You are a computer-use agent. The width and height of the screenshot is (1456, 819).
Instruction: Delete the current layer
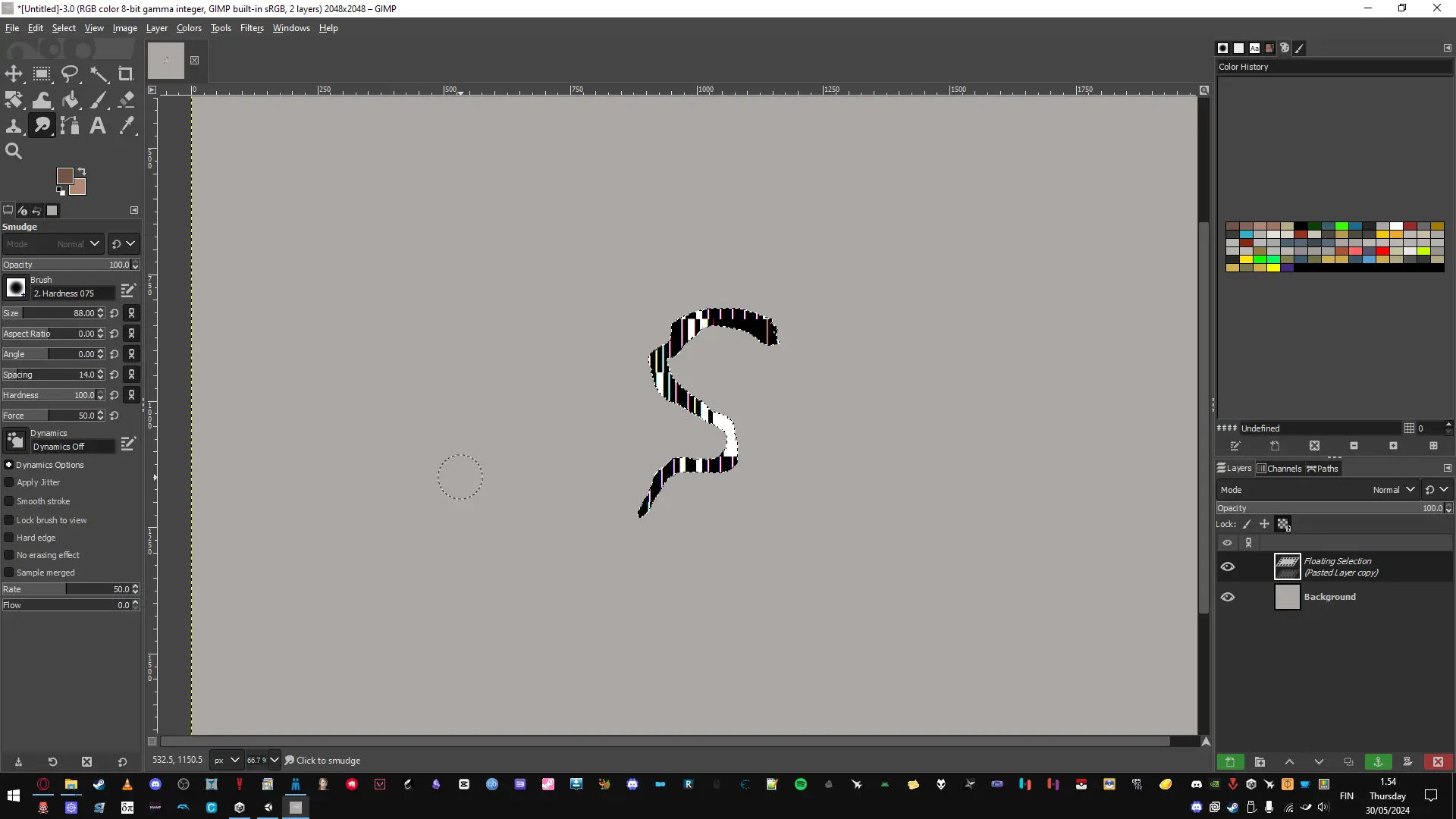1438,761
